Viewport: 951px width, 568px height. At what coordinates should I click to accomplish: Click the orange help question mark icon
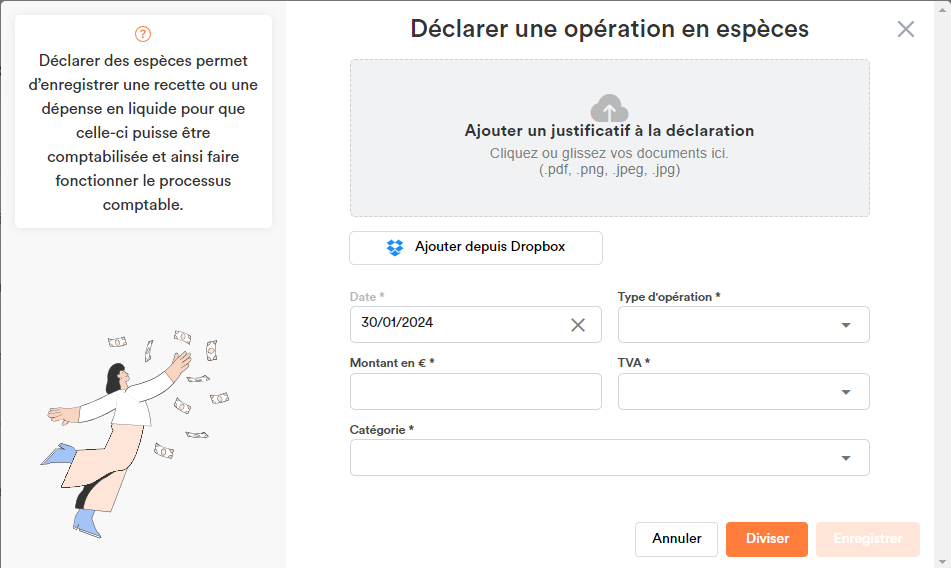pos(143,34)
